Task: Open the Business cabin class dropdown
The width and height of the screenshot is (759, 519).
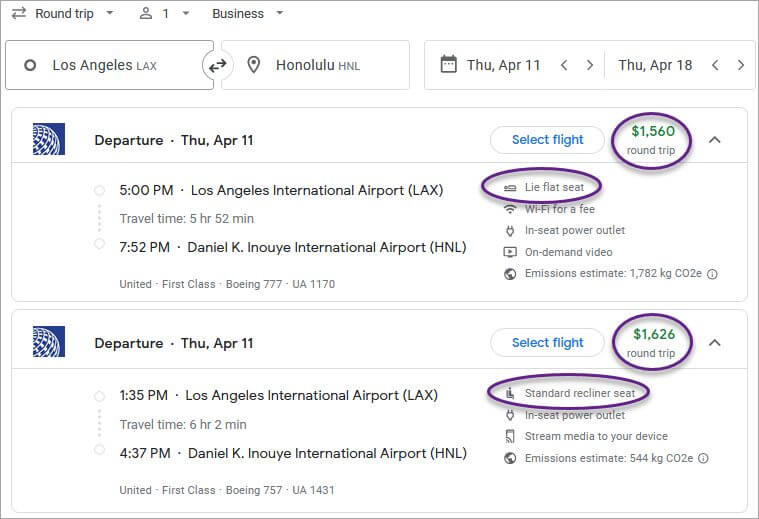Action: [x=247, y=14]
